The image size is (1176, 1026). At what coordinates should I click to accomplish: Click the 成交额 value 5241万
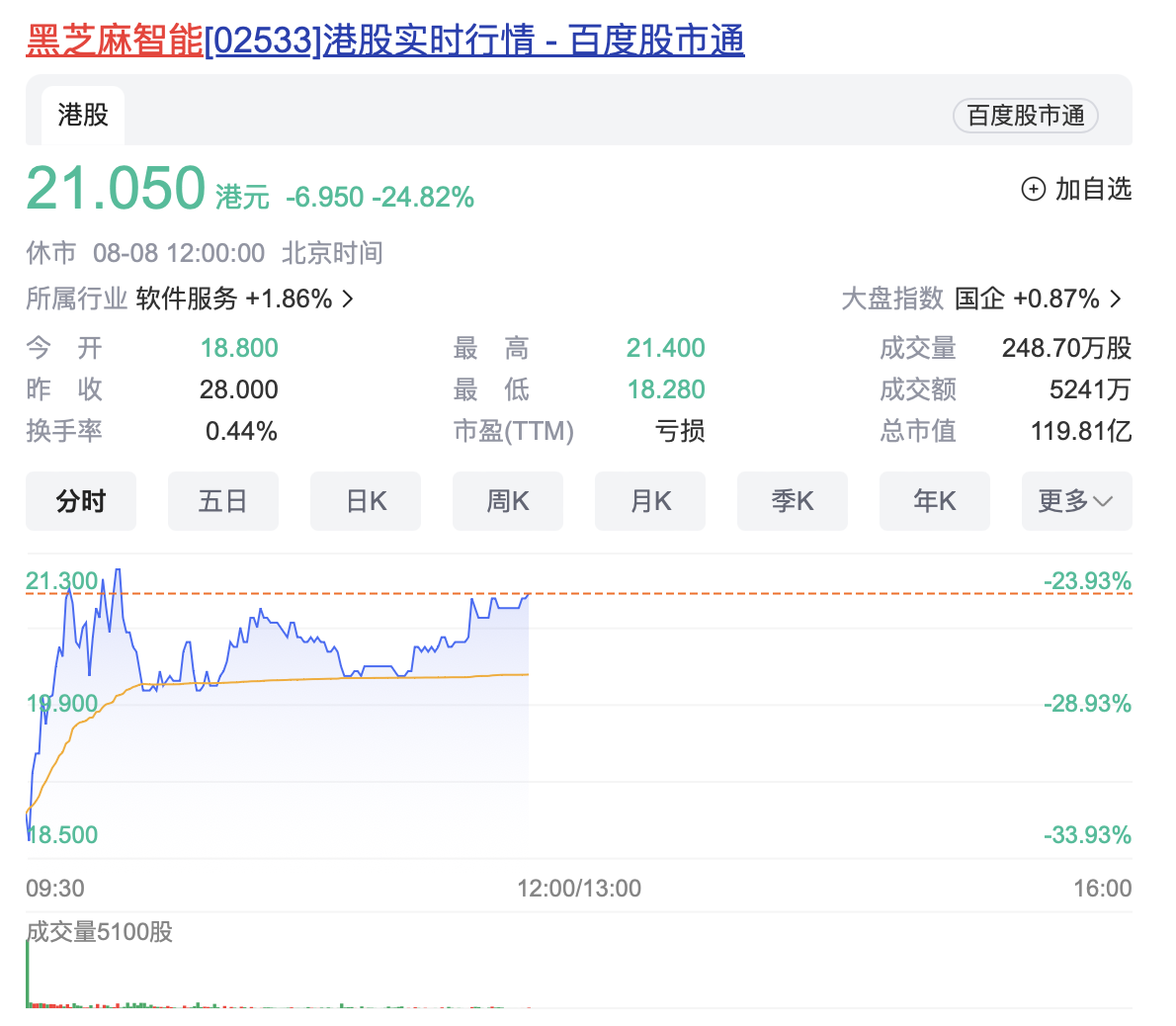click(1090, 389)
